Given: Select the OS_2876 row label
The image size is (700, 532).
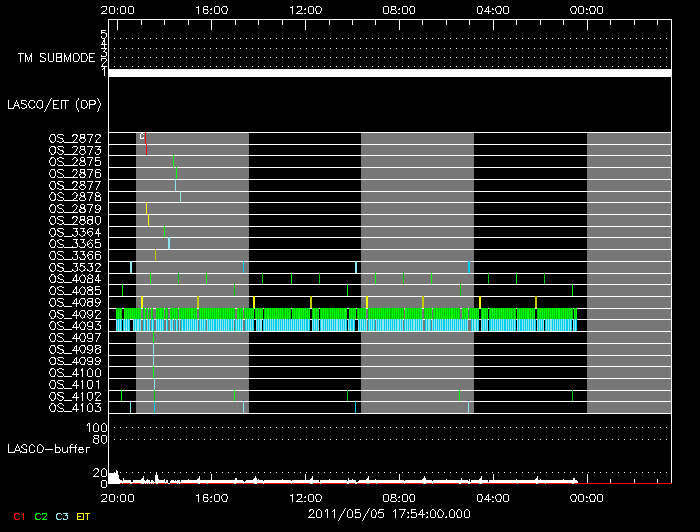Looking at the screenshot, I should point(75,173).
